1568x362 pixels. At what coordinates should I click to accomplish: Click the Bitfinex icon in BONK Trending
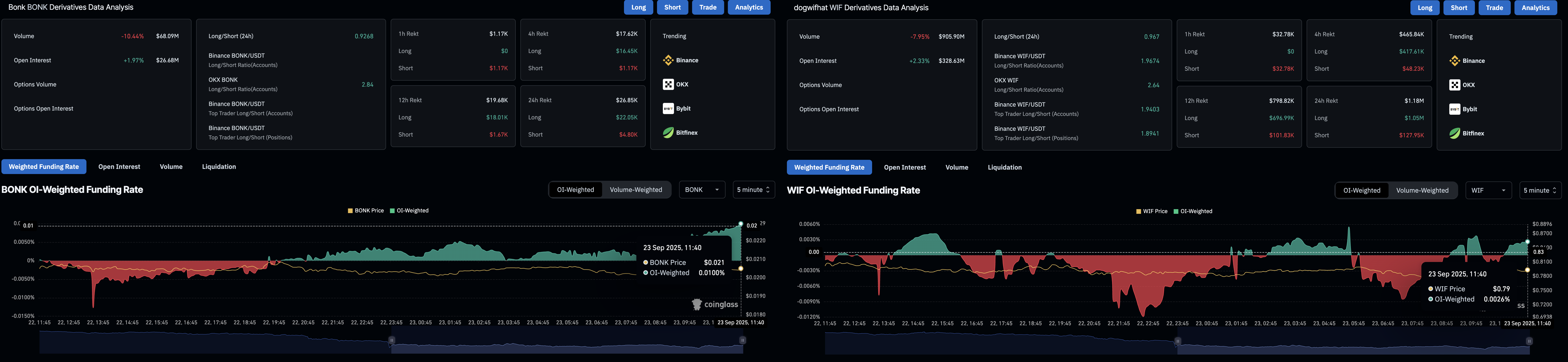668,133
